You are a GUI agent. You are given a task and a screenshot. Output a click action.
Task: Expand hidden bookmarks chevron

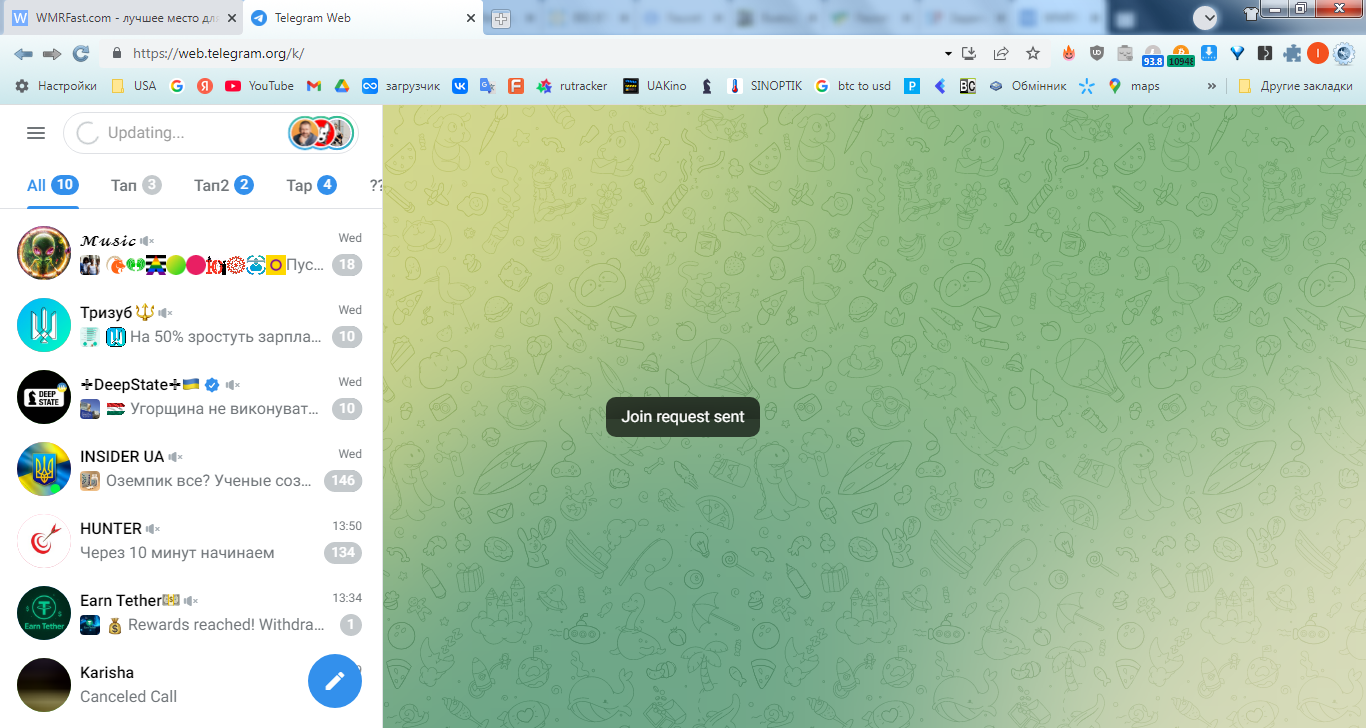[1212, 86]
